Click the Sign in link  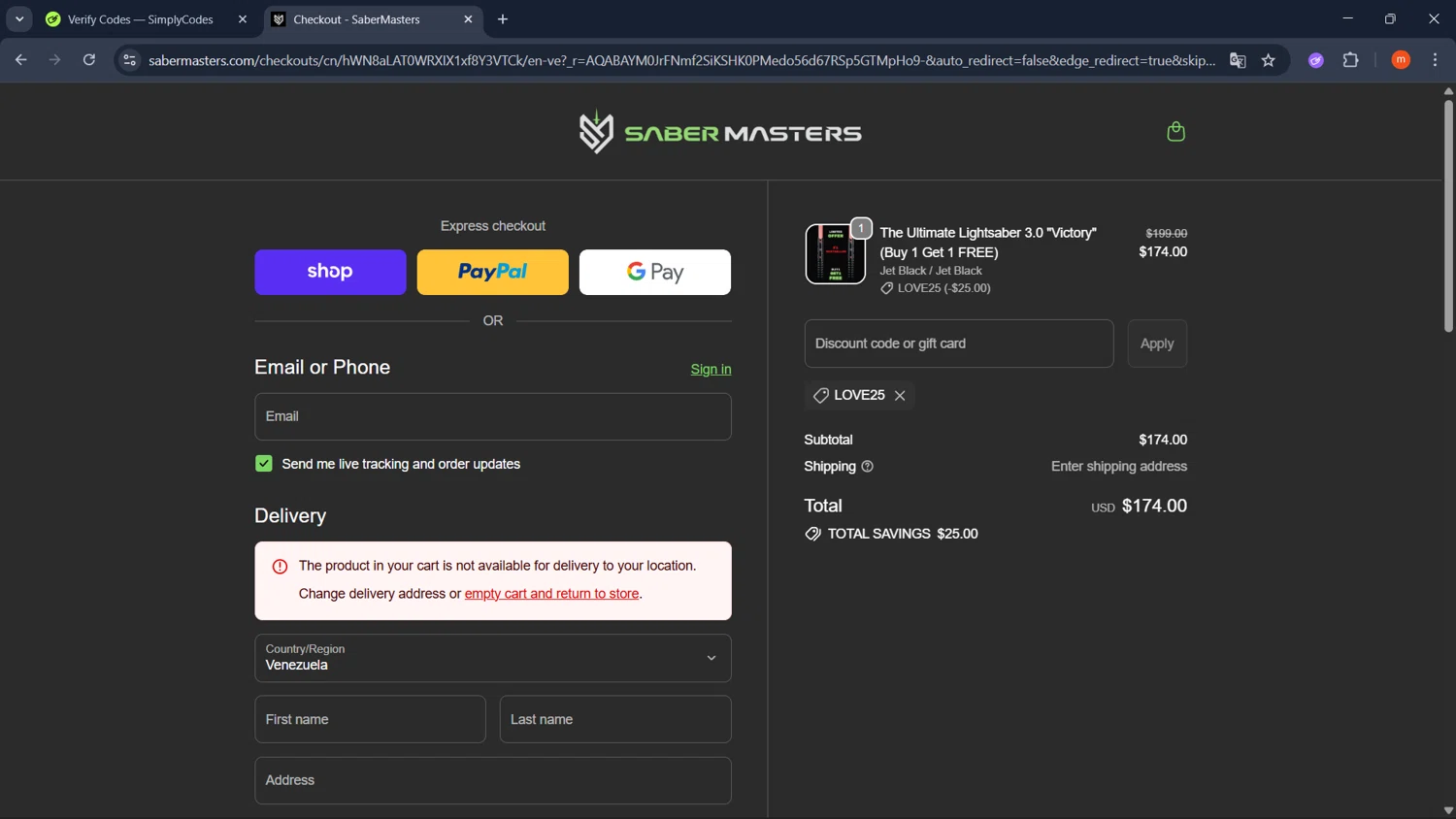(x=711, y=370)
